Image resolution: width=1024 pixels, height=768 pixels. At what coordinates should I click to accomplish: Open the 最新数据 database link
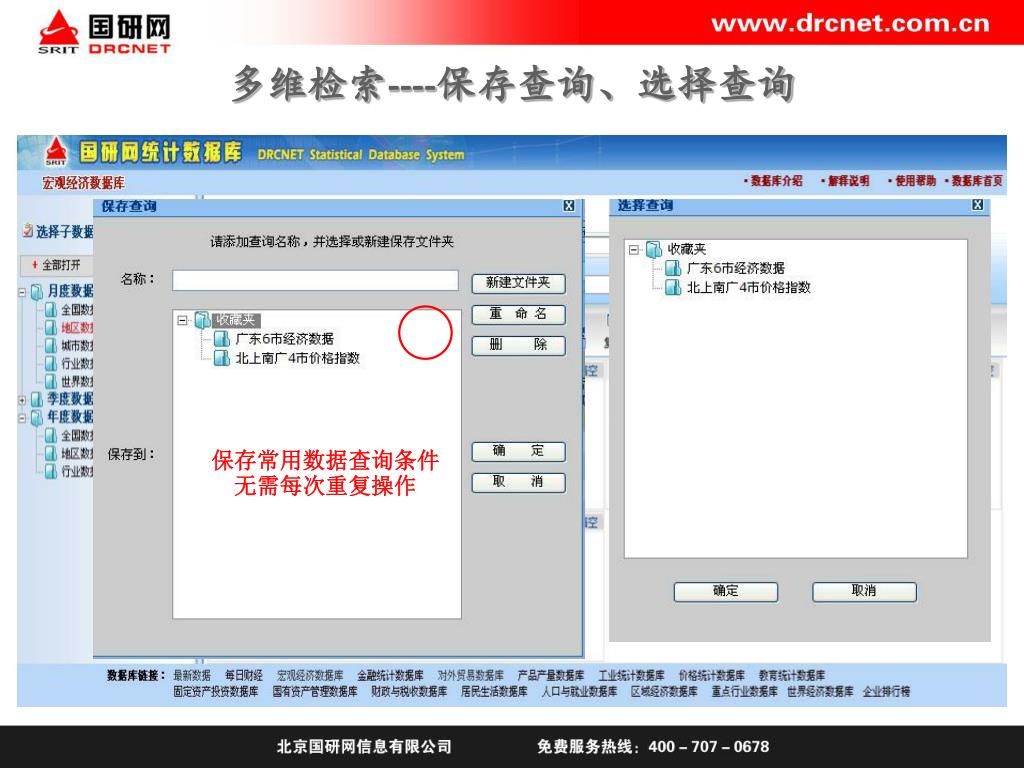click(x=192, y=675)
